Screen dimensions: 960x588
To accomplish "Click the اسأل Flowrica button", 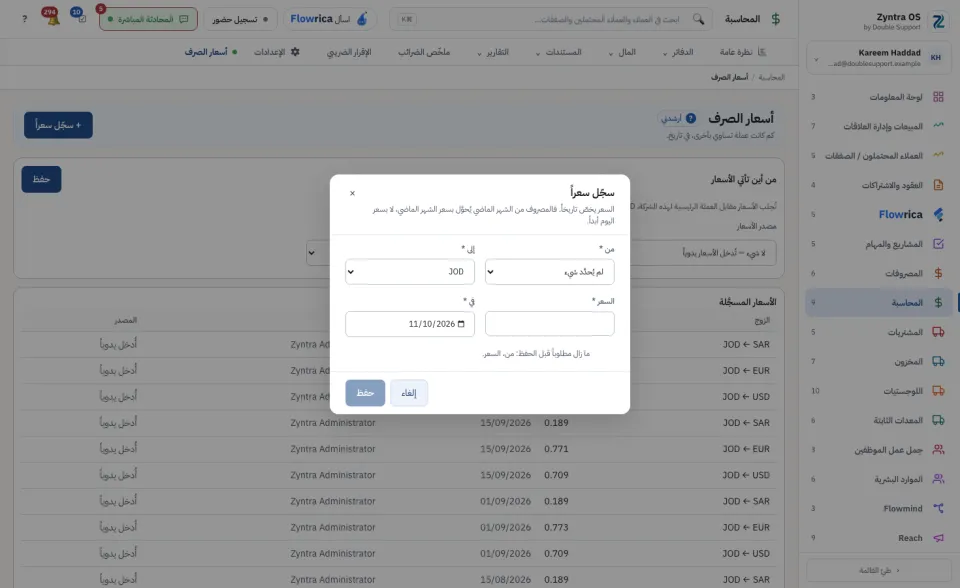I will [x=329, y=19].
